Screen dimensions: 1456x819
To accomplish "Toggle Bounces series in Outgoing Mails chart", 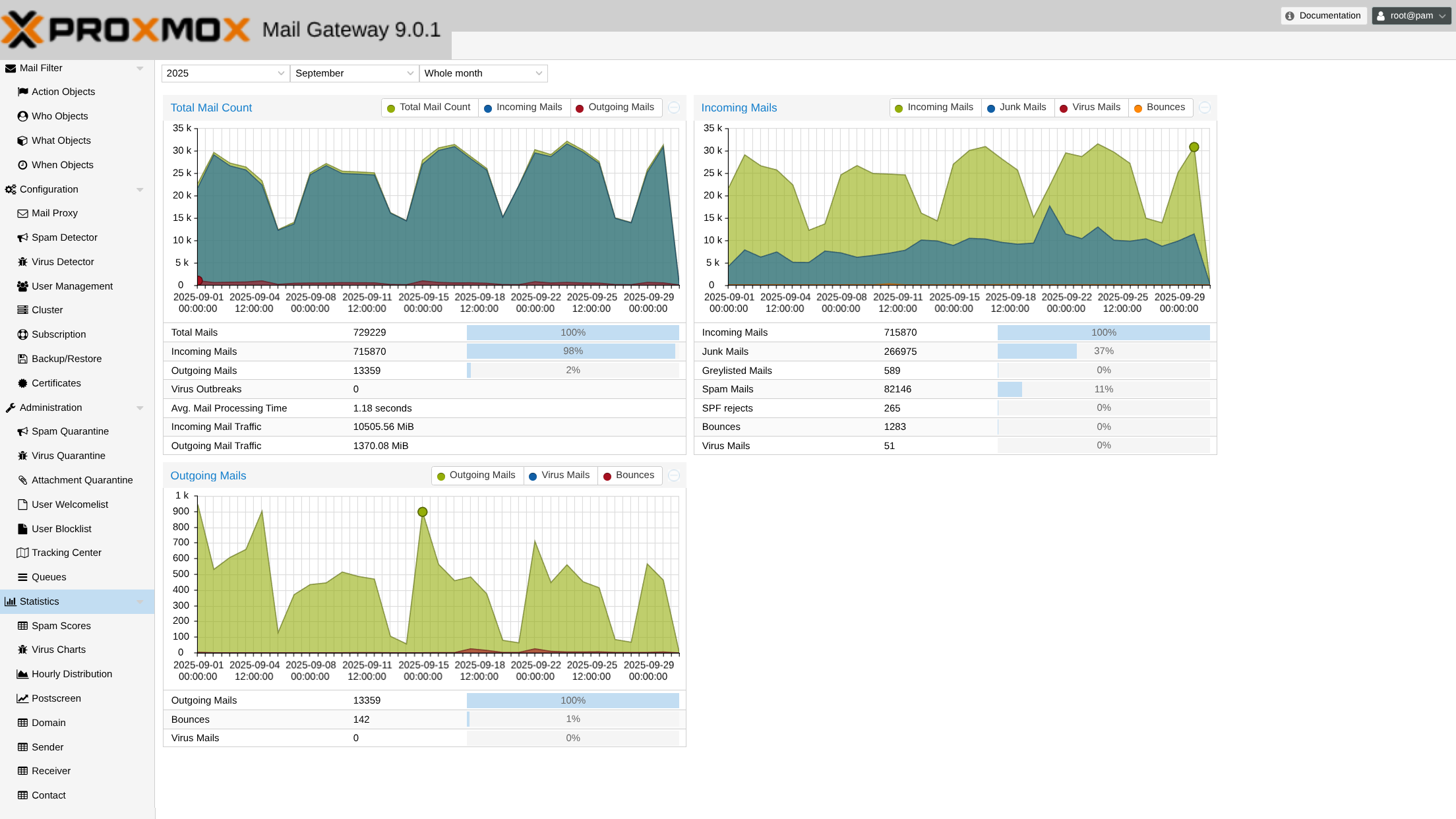I will 628,475.
